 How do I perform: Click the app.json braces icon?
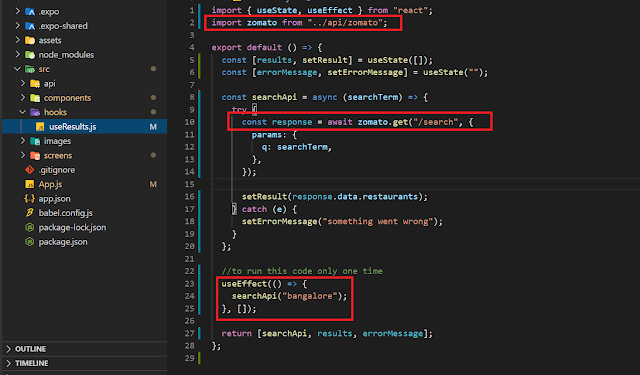30,198
